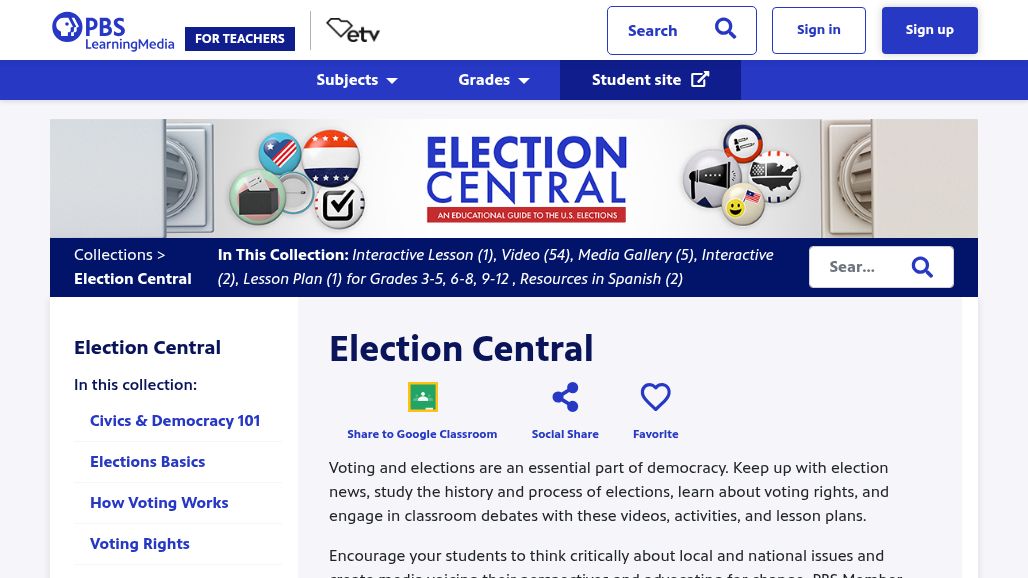Open Civics & Democracy 101 section
The image size is (1028, 578).
point(175,421)
